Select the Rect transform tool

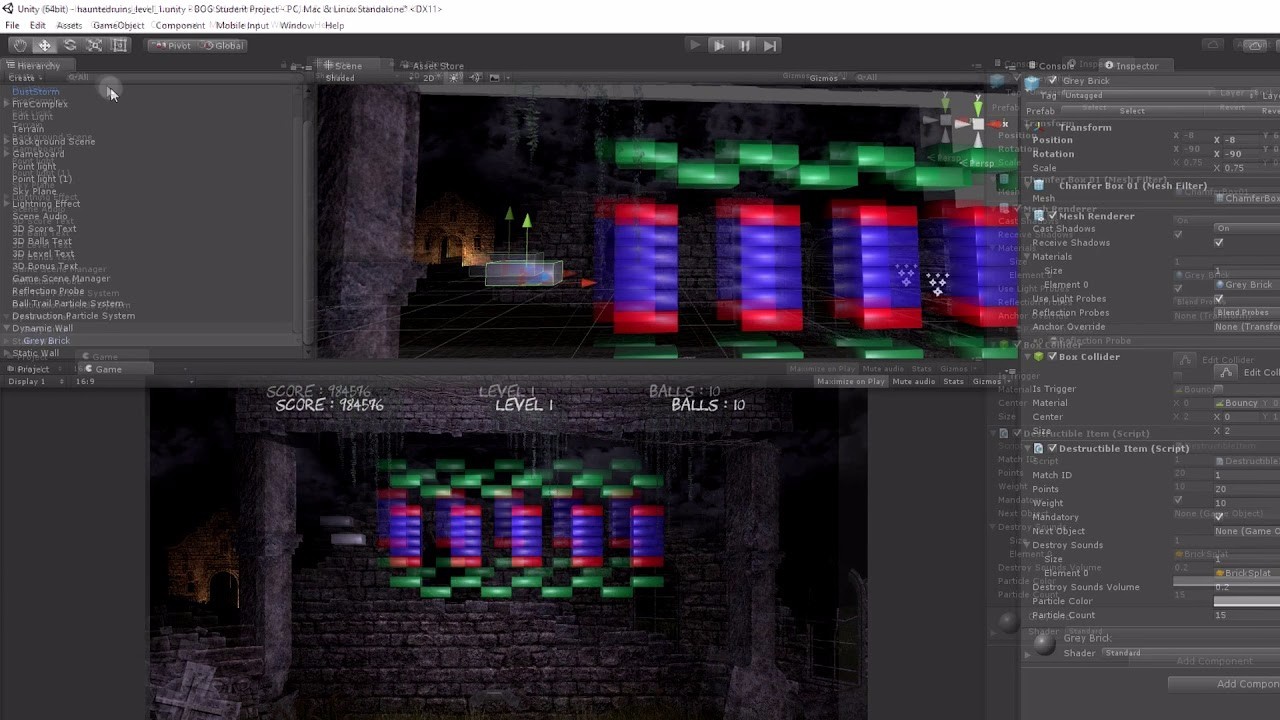pos(120,45)
